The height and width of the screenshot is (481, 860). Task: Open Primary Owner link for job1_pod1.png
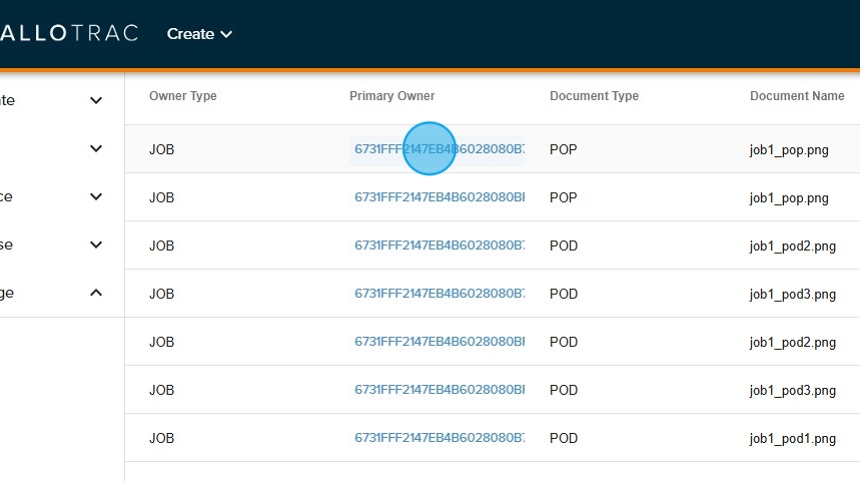tap(439, 438)
